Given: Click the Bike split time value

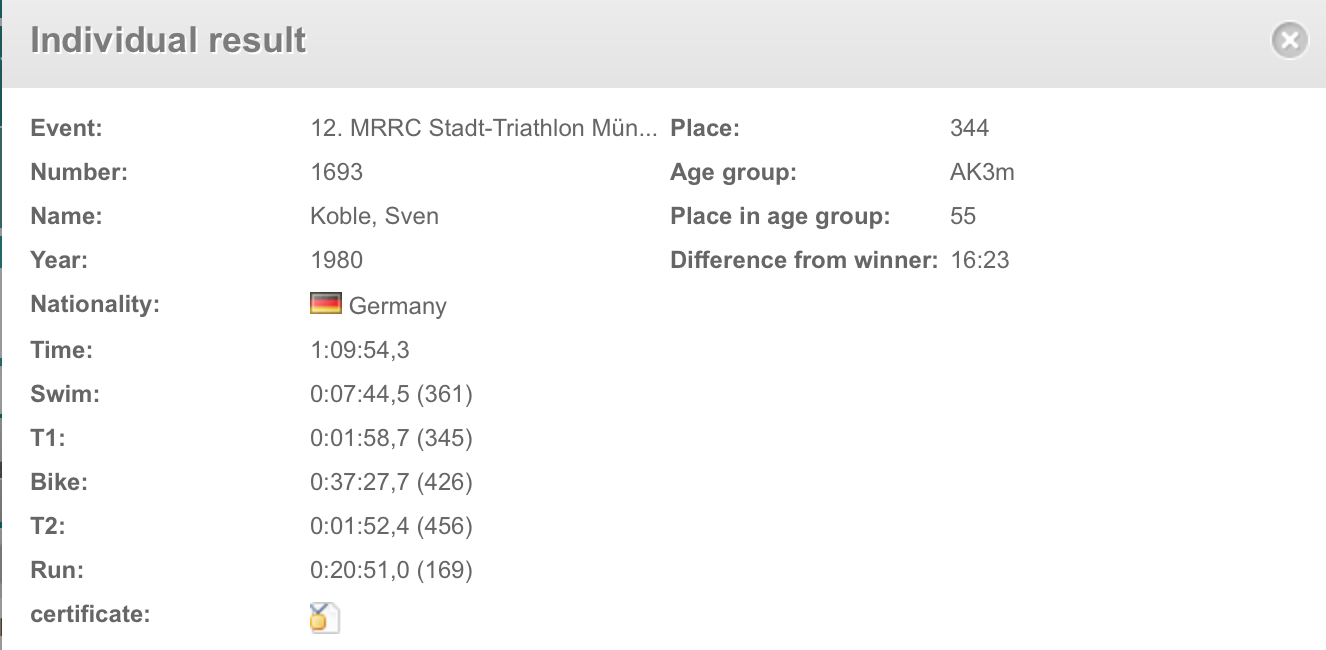Looking at the screenshot, I should point(391,482).
